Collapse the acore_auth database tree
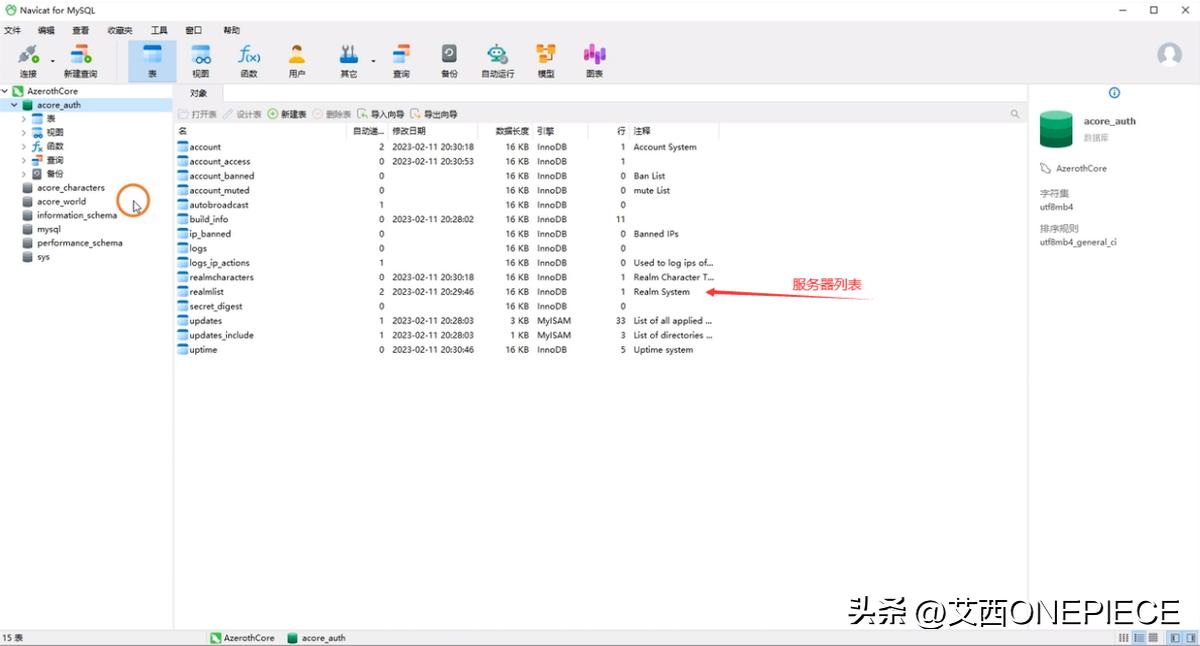 coord(12,104)
